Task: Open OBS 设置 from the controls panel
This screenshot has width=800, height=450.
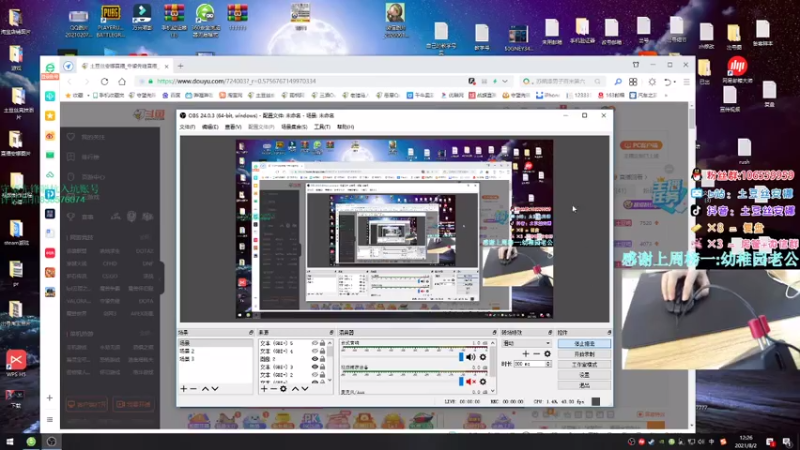Action: pyautogui.click(x=584, y=375)
